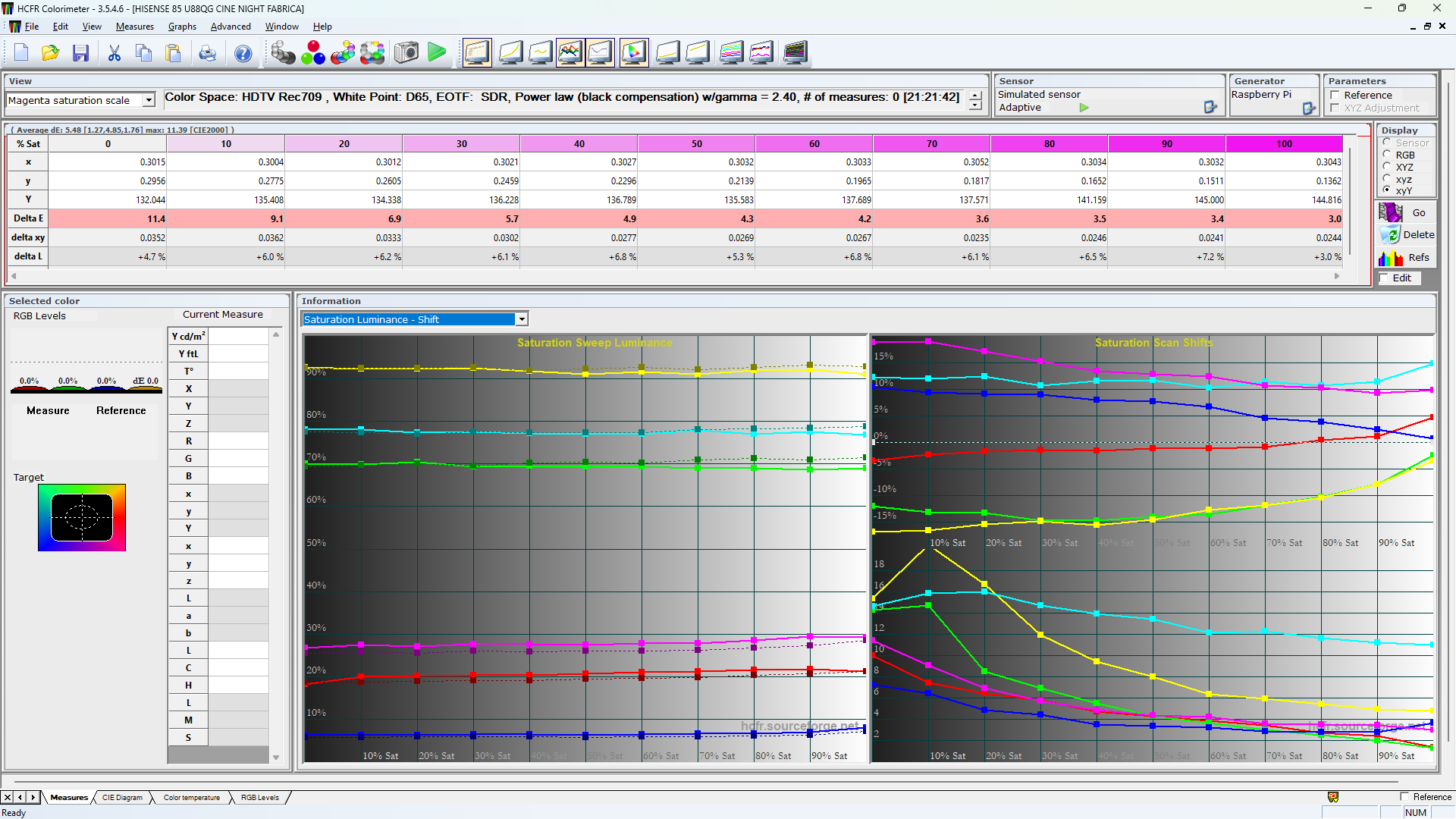
Task: Switch to the Color temperature tab
Action: coord(192,797)
